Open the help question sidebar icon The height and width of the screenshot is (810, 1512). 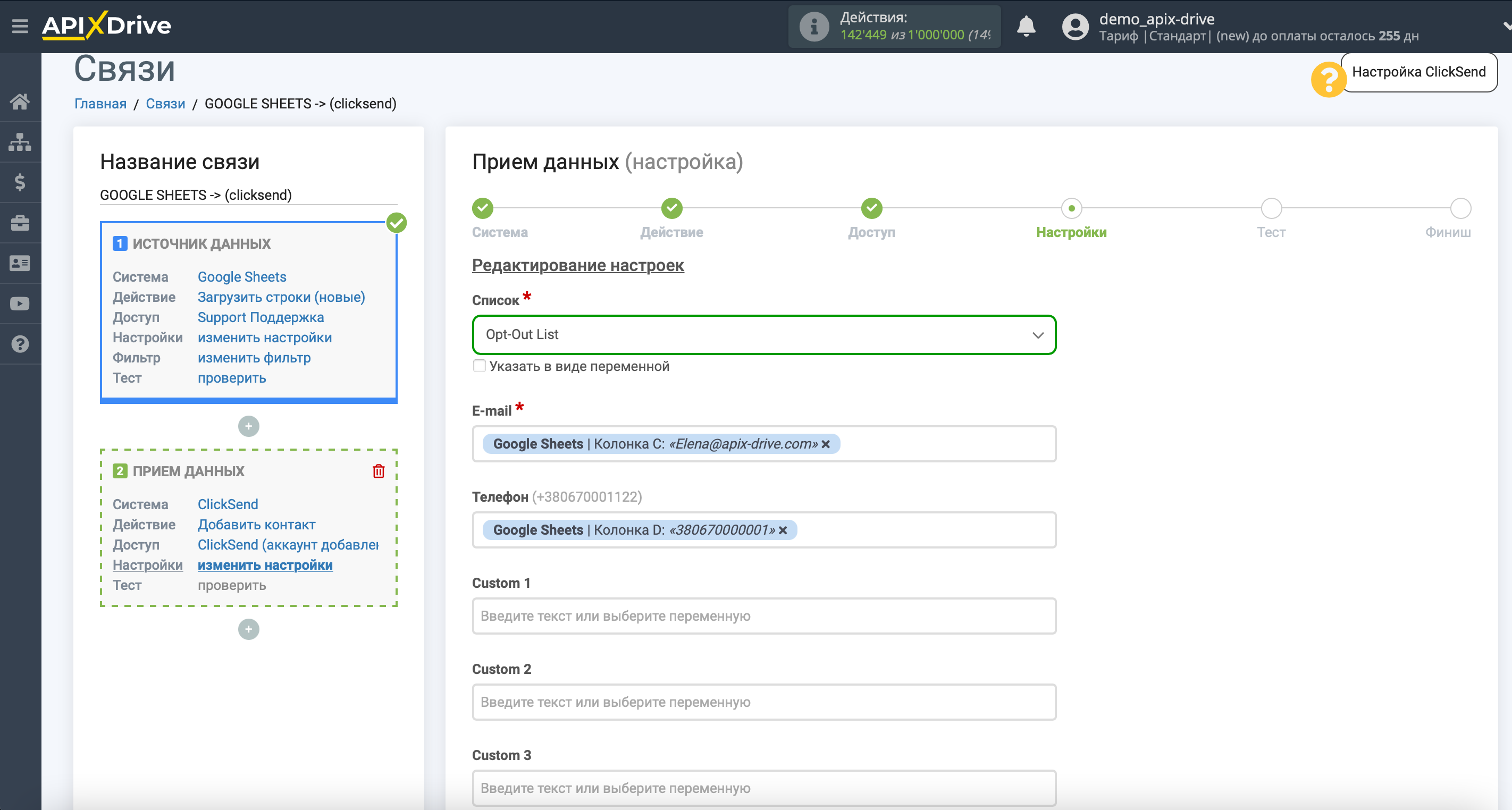tap(20, 344)
